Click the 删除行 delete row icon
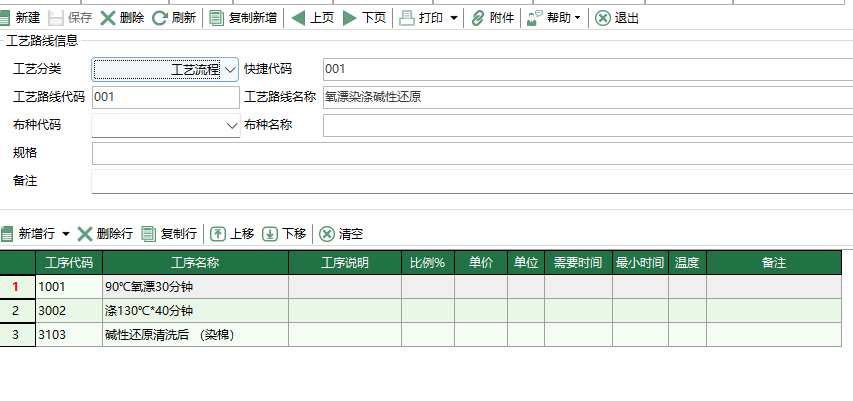 [85, 234]
